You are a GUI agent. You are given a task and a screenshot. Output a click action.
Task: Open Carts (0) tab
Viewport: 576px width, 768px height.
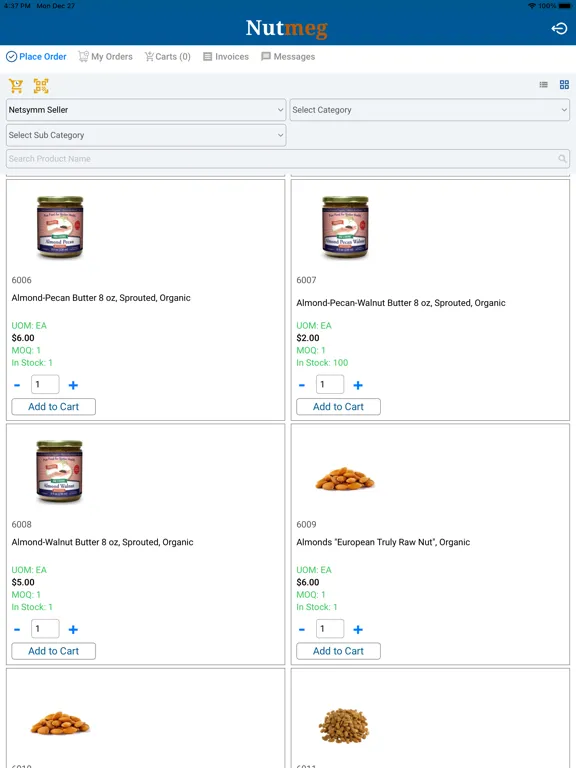pos(168,56)
